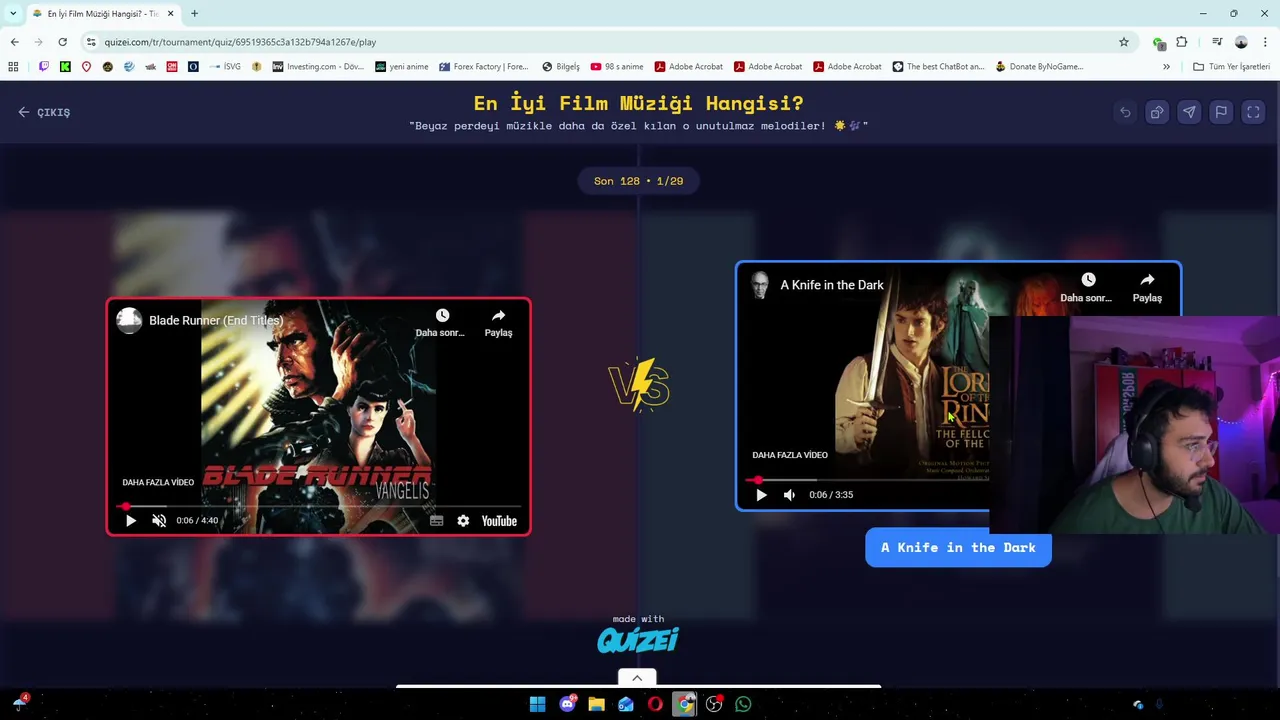The height and width of the screenshot is (720, 1280).
Task: Open the Chrome three-dot menu
Action: pyautogui.click(x=1265, y=42)
